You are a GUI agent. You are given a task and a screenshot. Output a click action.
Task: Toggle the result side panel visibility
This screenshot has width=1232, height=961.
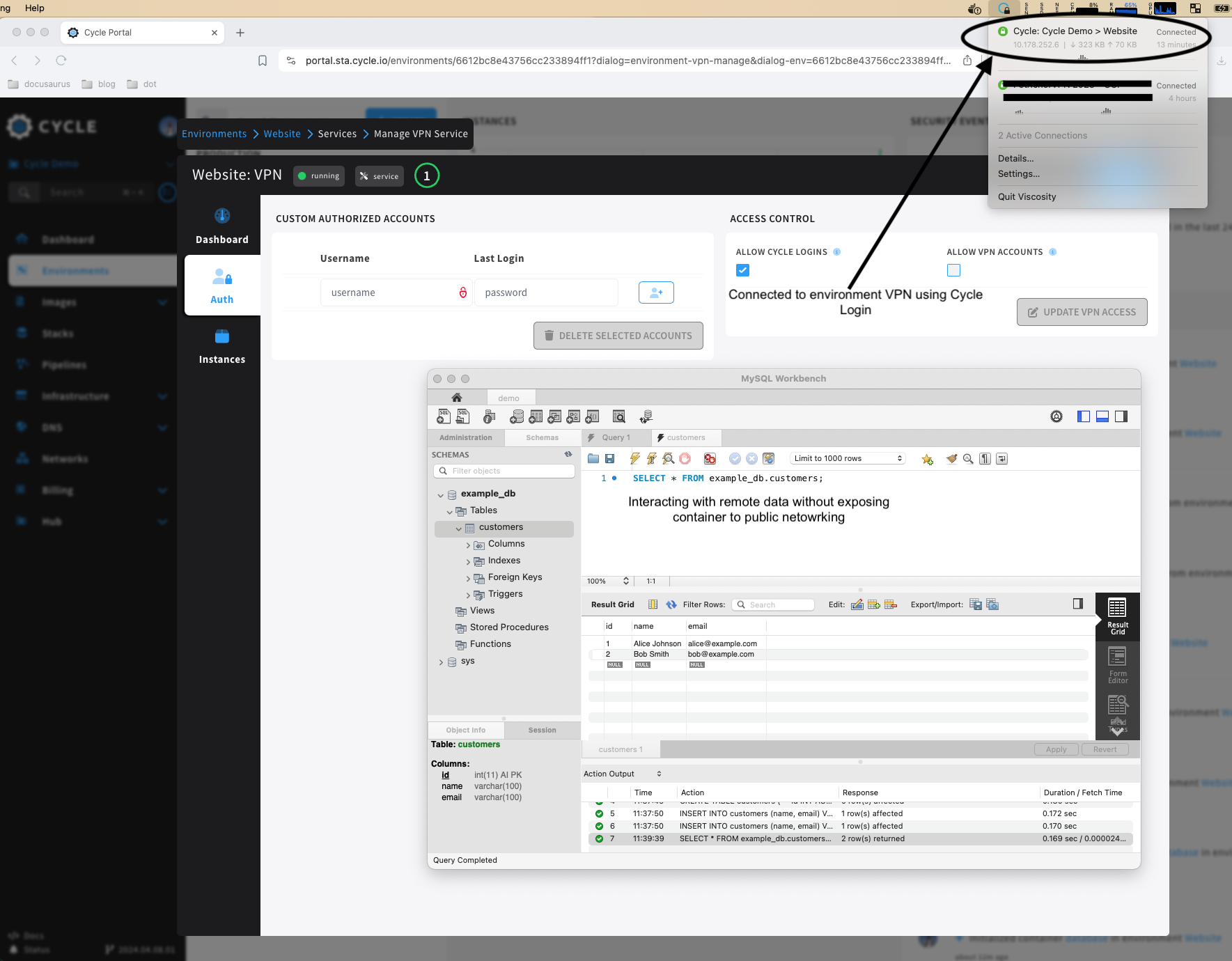click(1078, 604)
